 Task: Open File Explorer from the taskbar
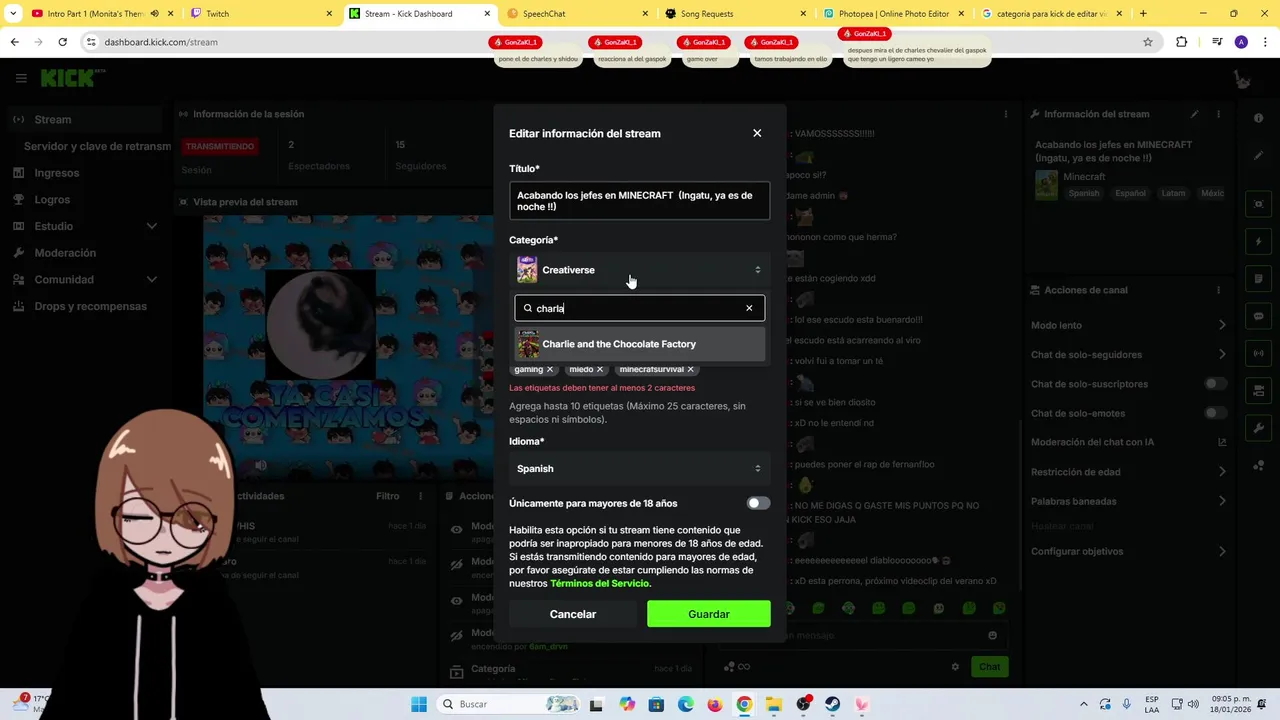773,704
